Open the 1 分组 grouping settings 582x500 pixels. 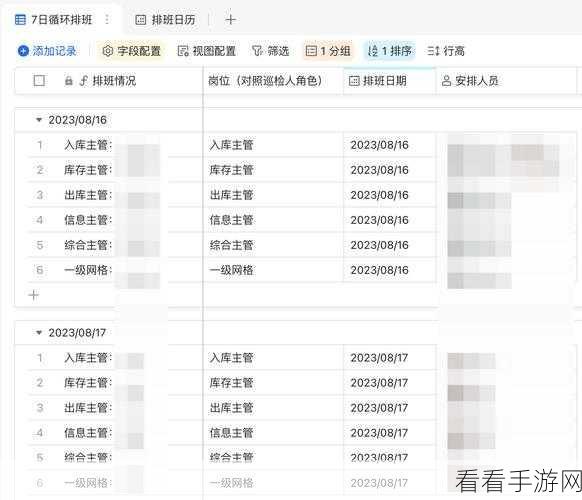coord(328,51)
